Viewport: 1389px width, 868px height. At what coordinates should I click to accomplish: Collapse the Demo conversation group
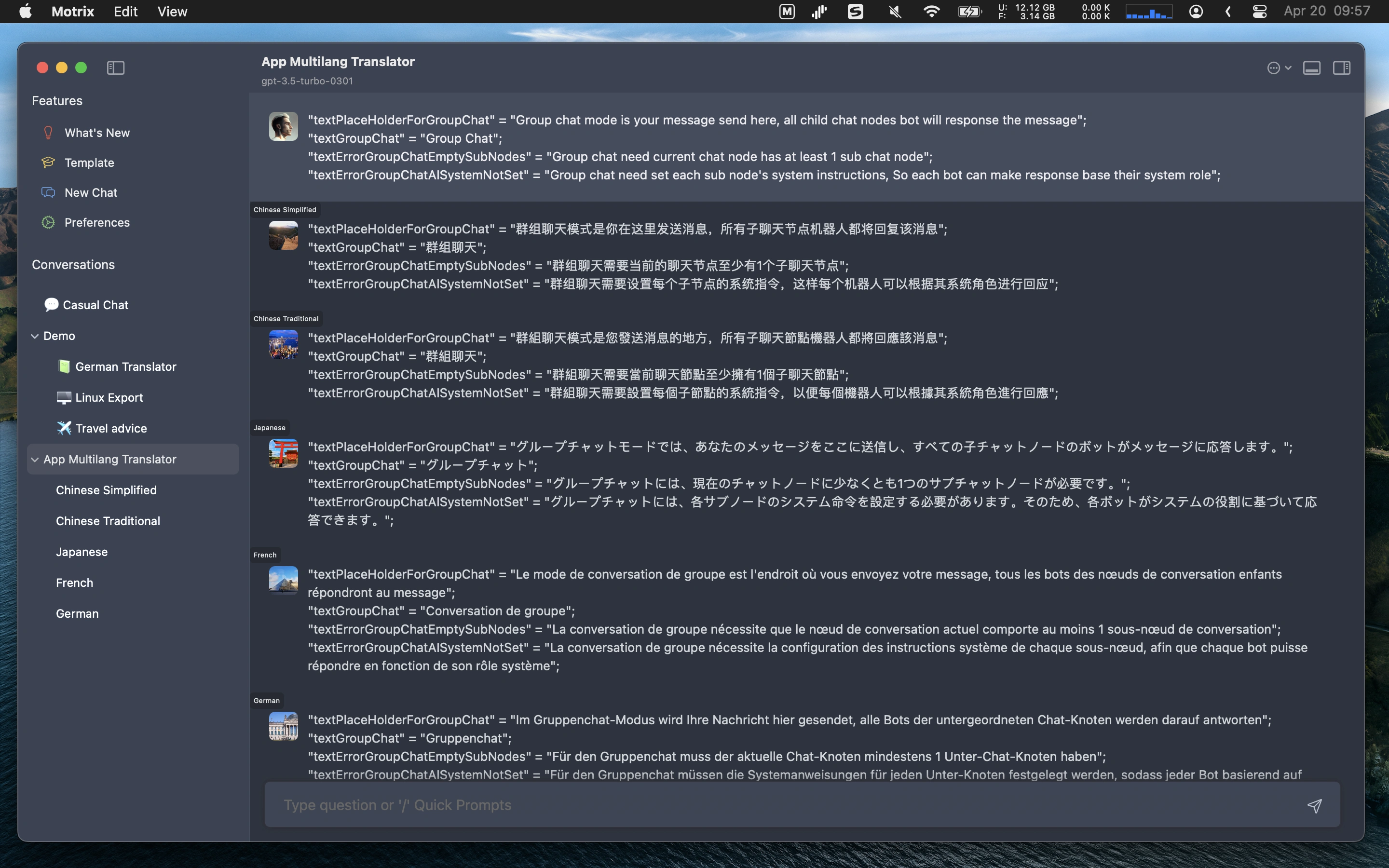pyautogui.click(x=35, y=336)
